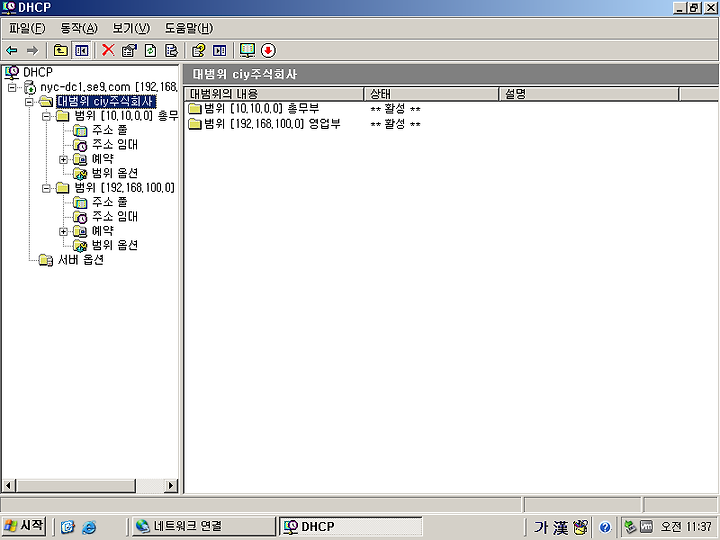This screenshot has width=720, height=540.
Task: Select 범위 [192.168.100.0] tree node
Action: pyautogui.click(x=124, y=188)
